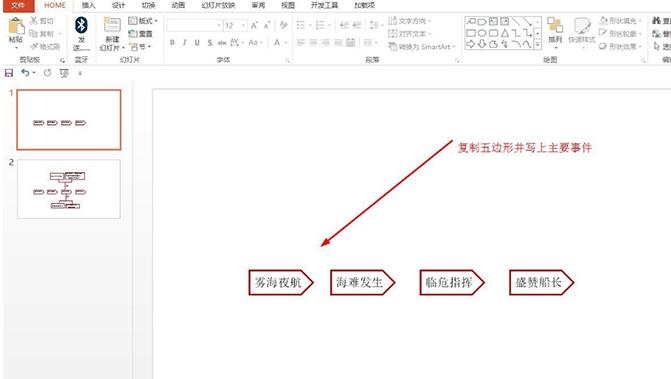Select the 雾海夜航 pentagon shape
This screenshot has width=671, height=379.
coord(281,282)
